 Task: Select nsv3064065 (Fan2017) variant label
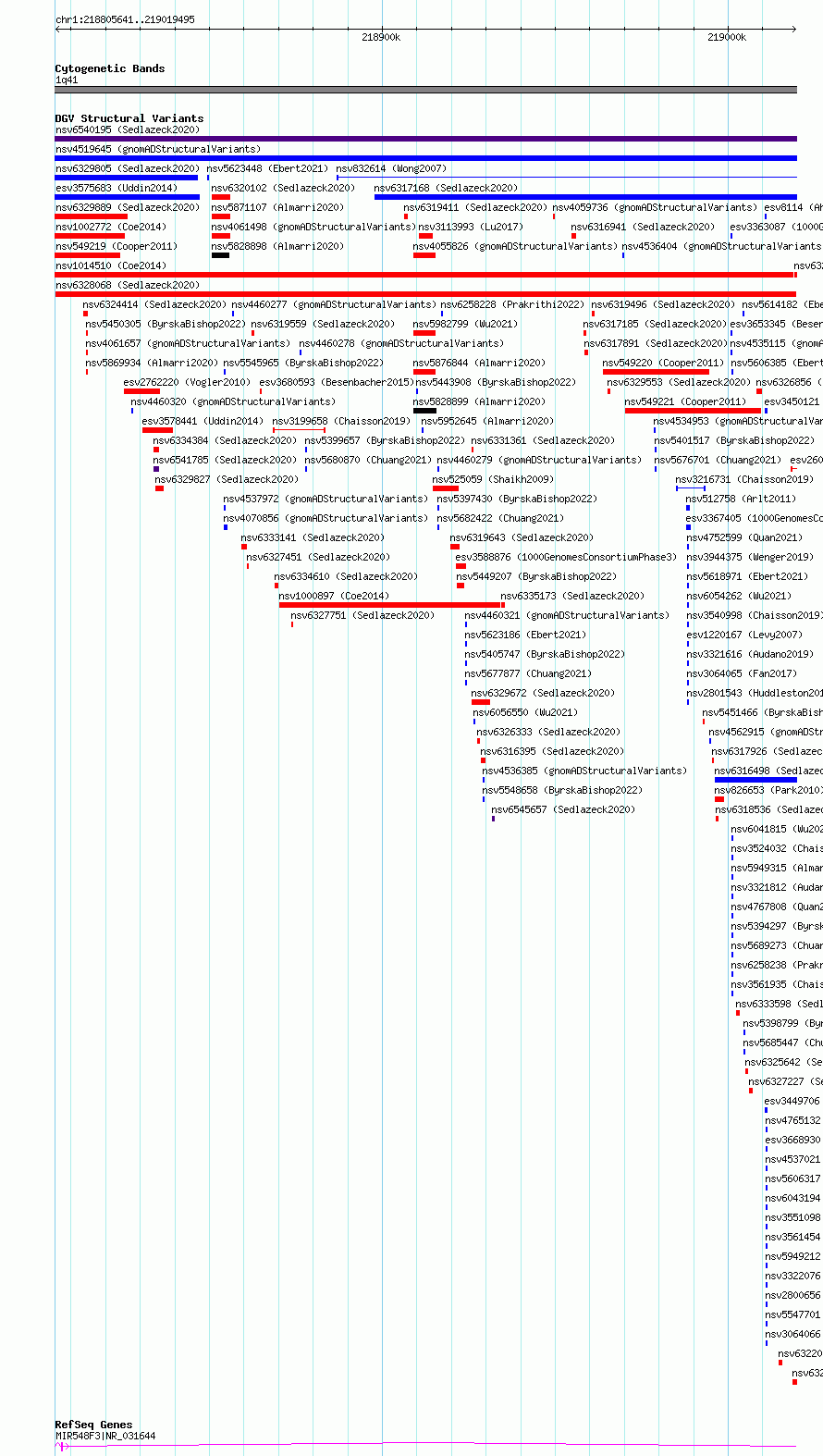click(742, 673)
